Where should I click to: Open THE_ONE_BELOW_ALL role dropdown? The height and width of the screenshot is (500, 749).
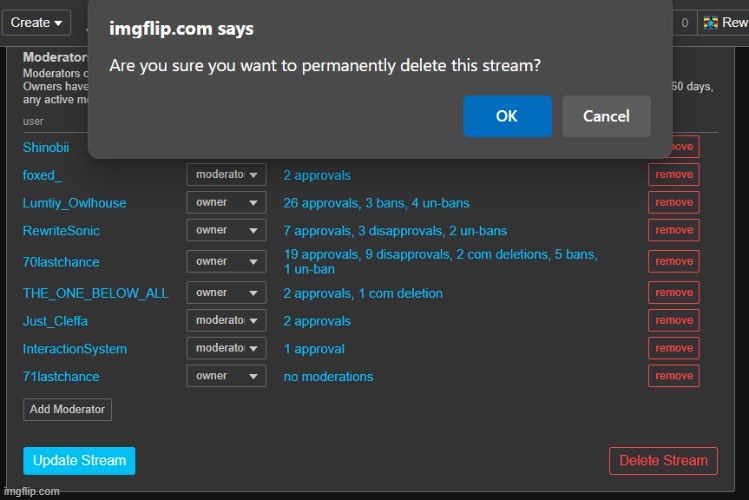click(226, 292)
